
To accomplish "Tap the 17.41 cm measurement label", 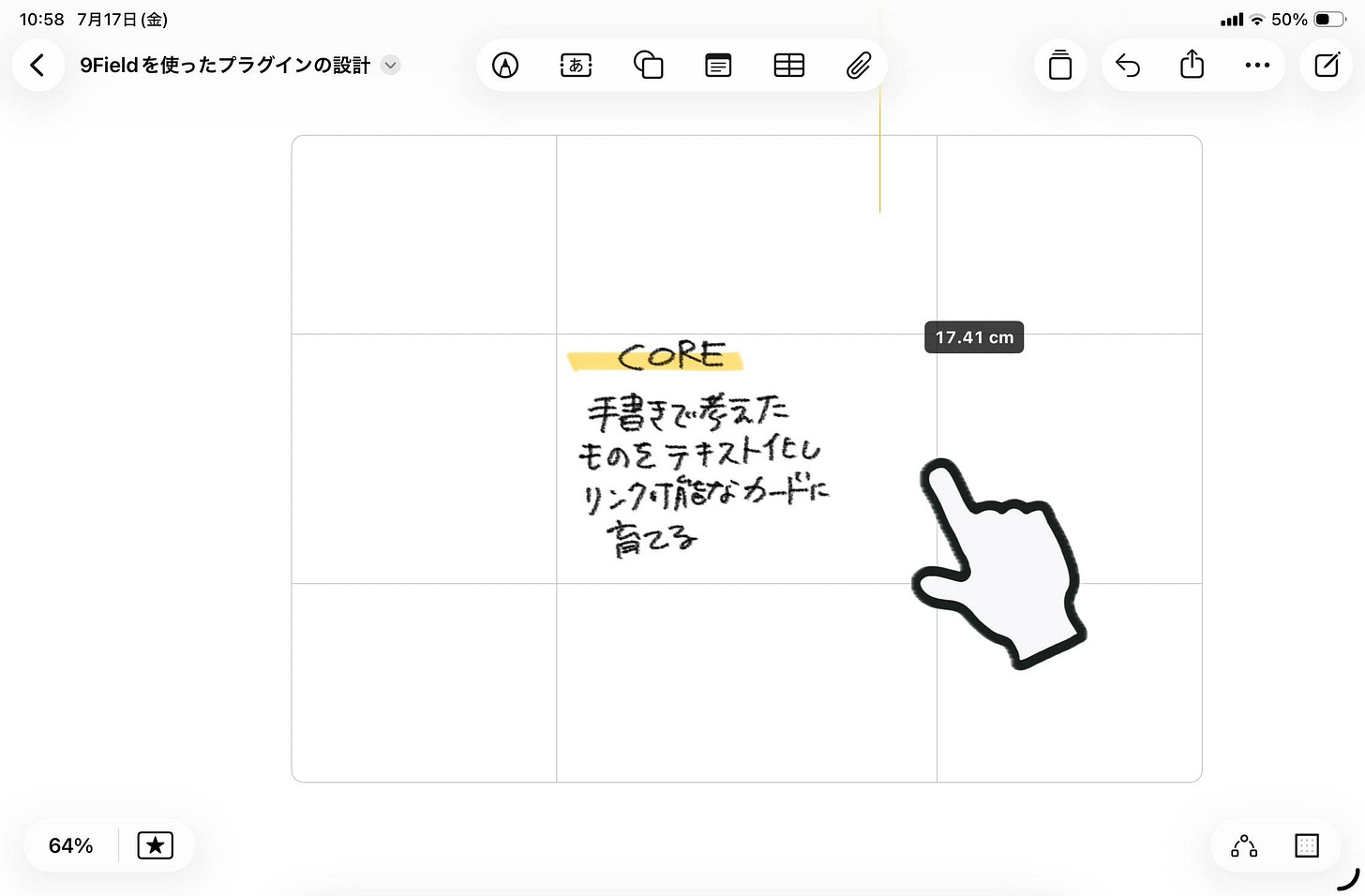I will tap(974, 337).
